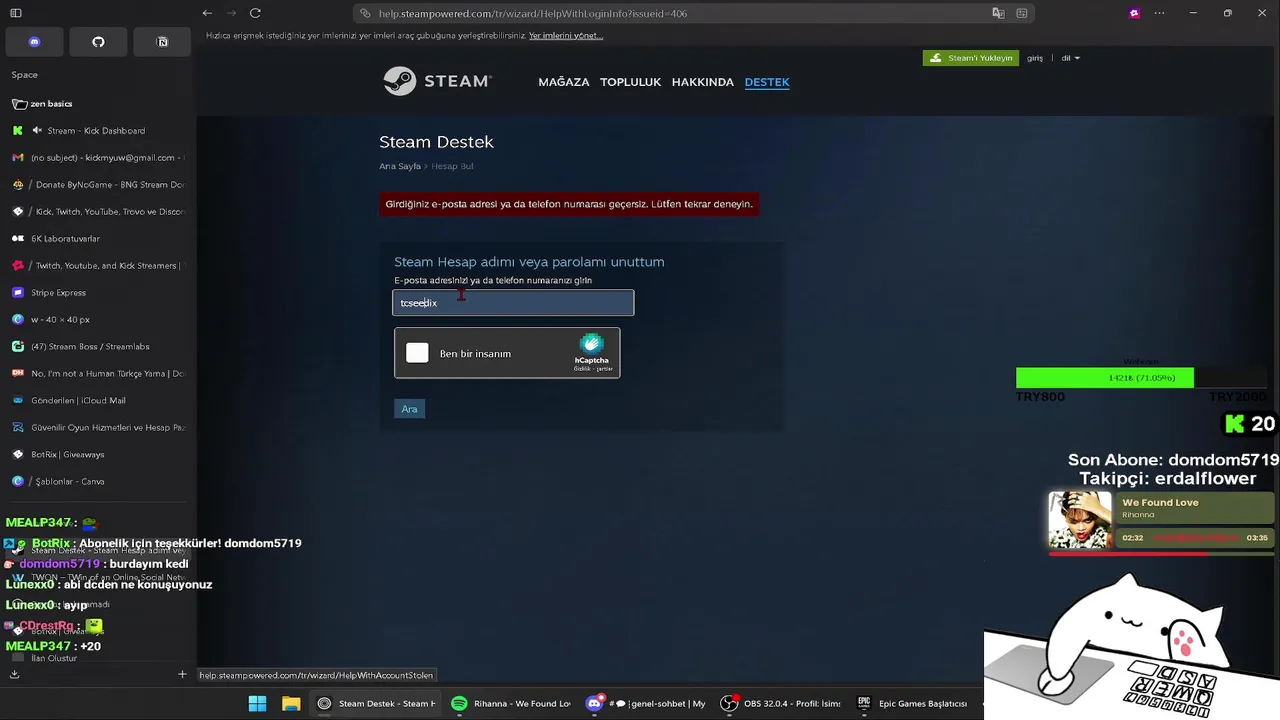Click 'Hesap Bul' breadcrumb link
This screenshot has height=720, width=1280.
[452, 166]
